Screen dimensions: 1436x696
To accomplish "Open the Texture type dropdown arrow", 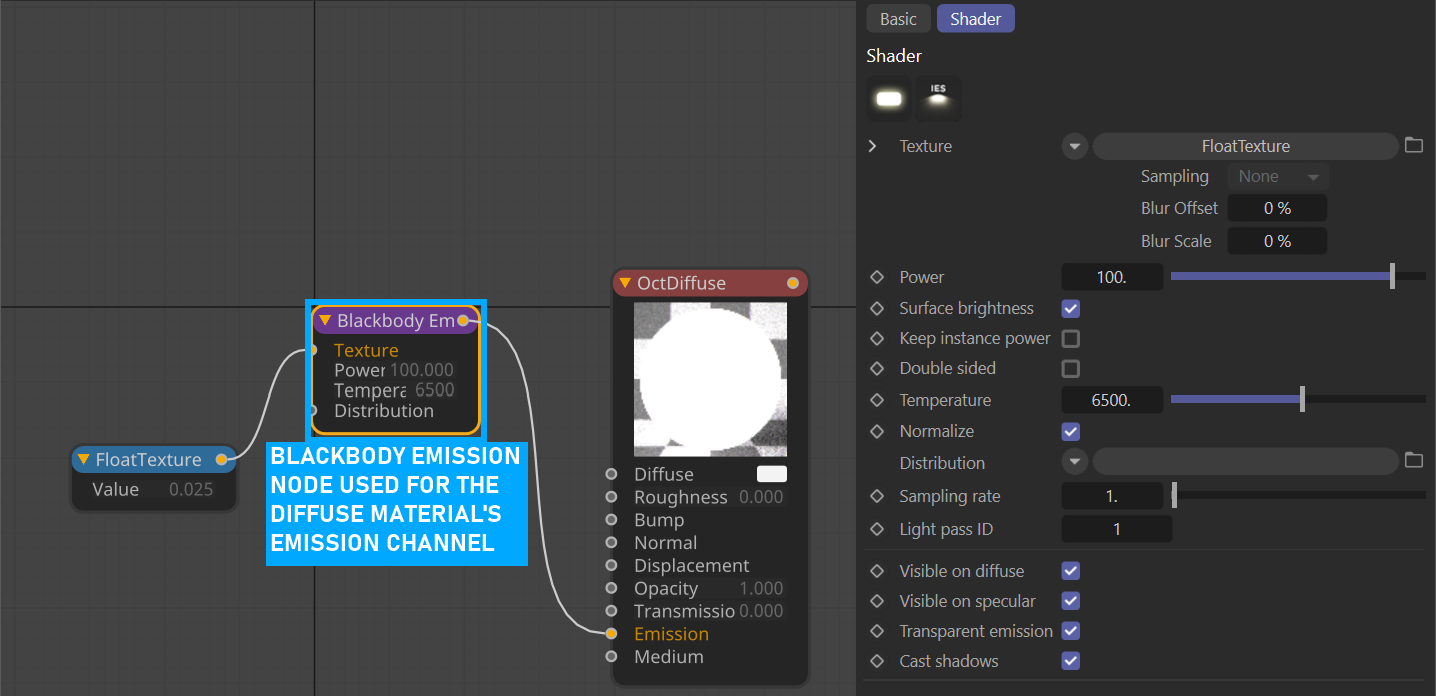I will (x=1074, y=146).
